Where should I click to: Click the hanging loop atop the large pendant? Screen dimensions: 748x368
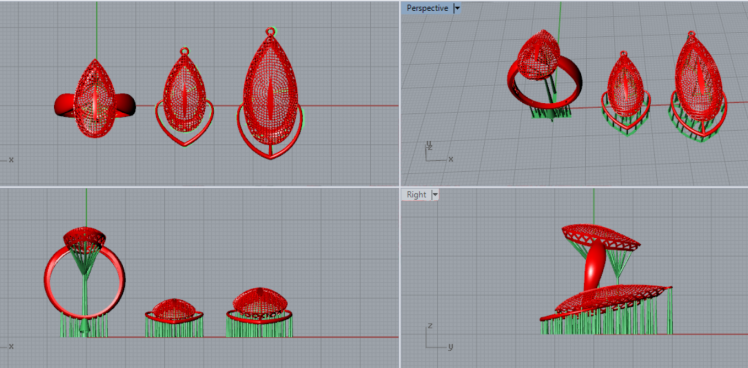(270, 32)
